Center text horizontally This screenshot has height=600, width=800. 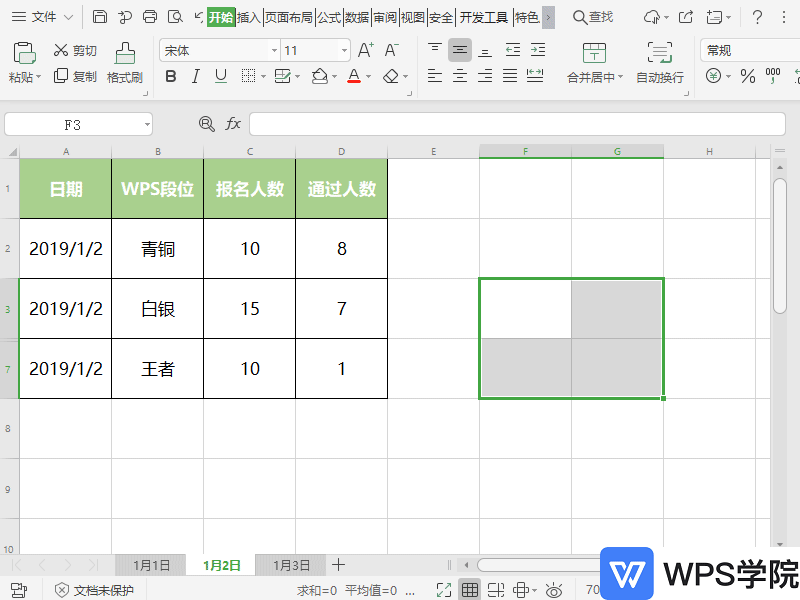(x=460, y=76)
